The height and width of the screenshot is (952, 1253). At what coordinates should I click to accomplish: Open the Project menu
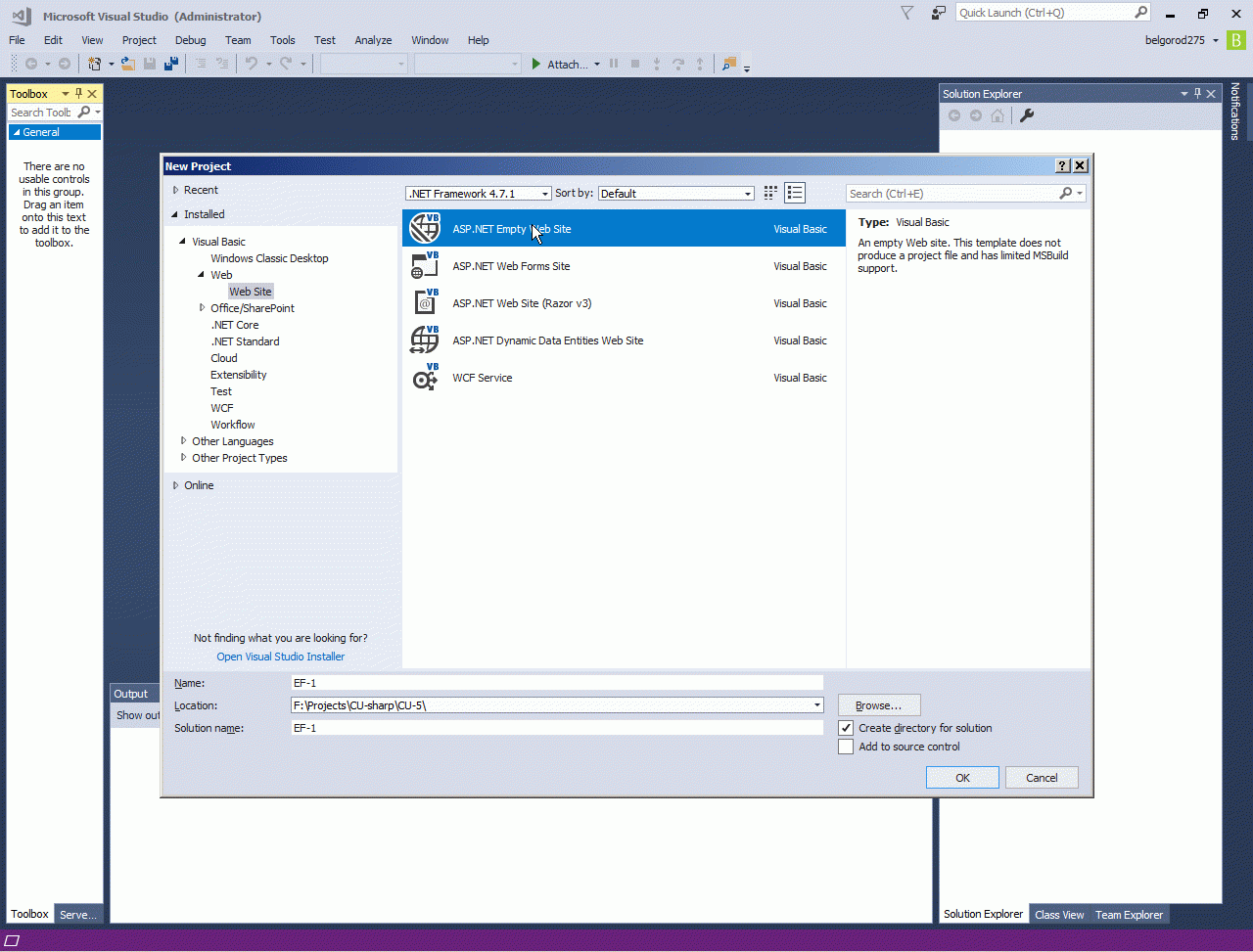pos(139,40)
